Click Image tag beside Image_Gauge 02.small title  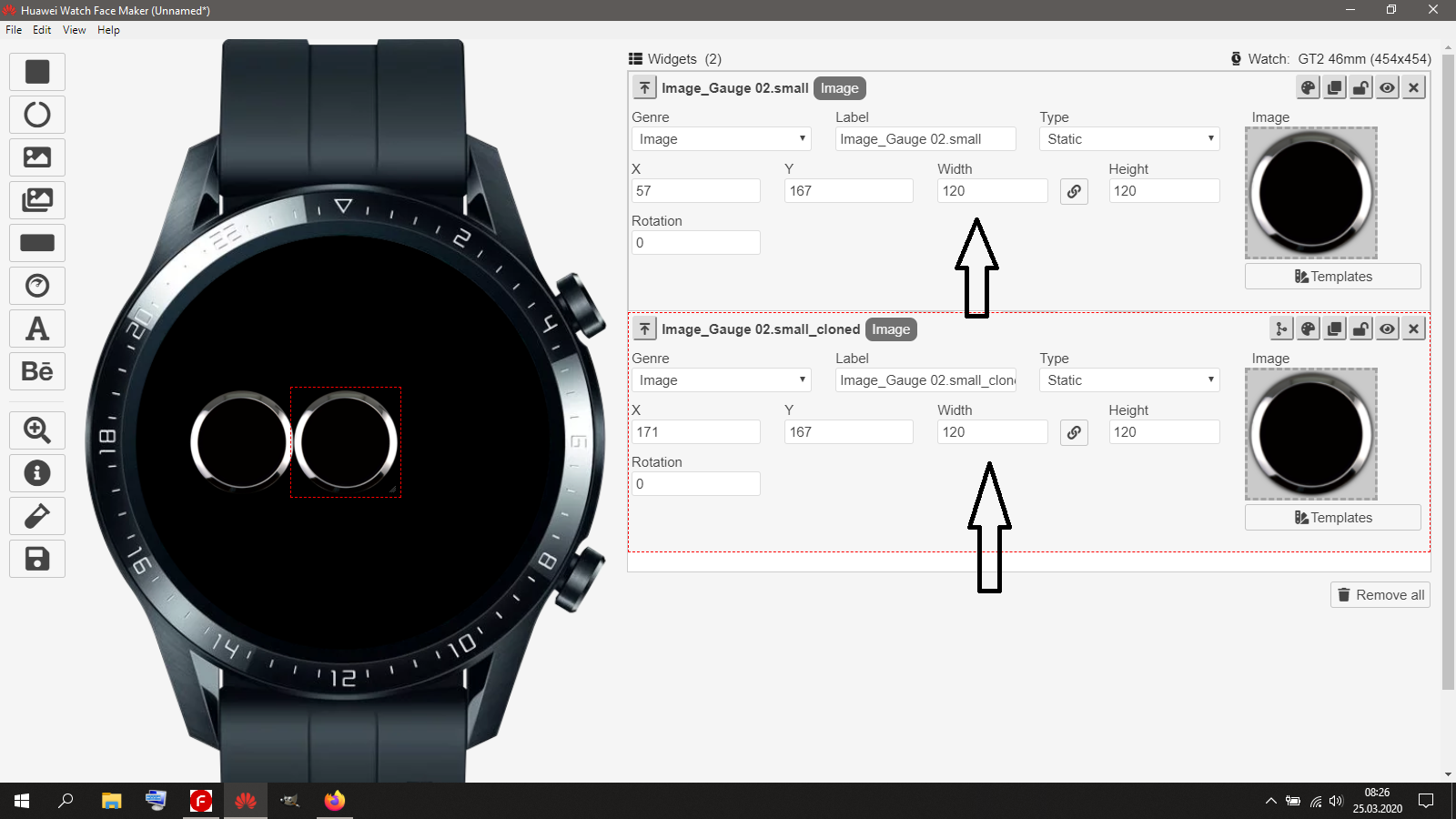tap(839, 88)
